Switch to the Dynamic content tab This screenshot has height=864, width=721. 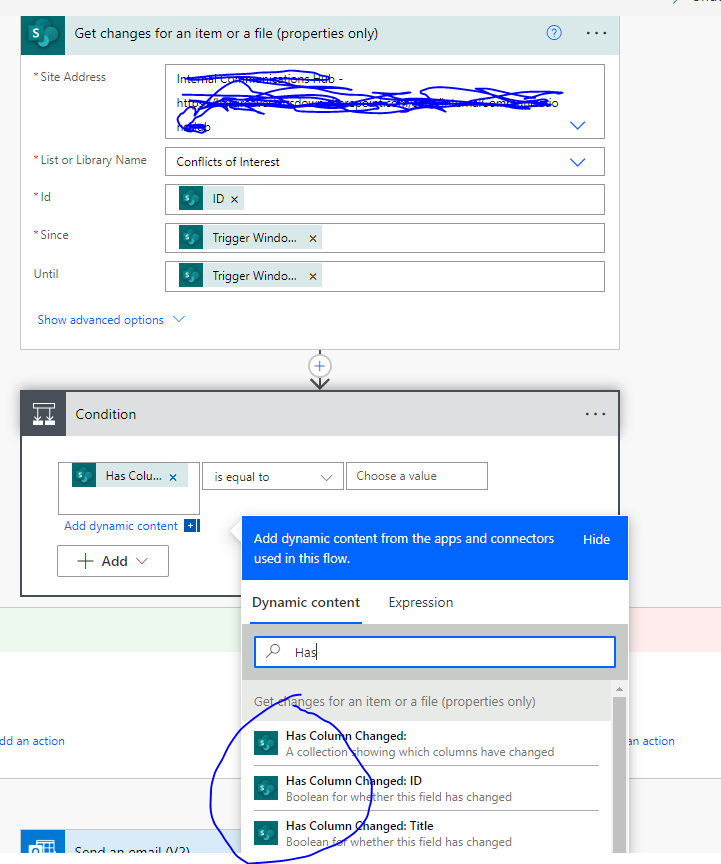click(306, 602)
